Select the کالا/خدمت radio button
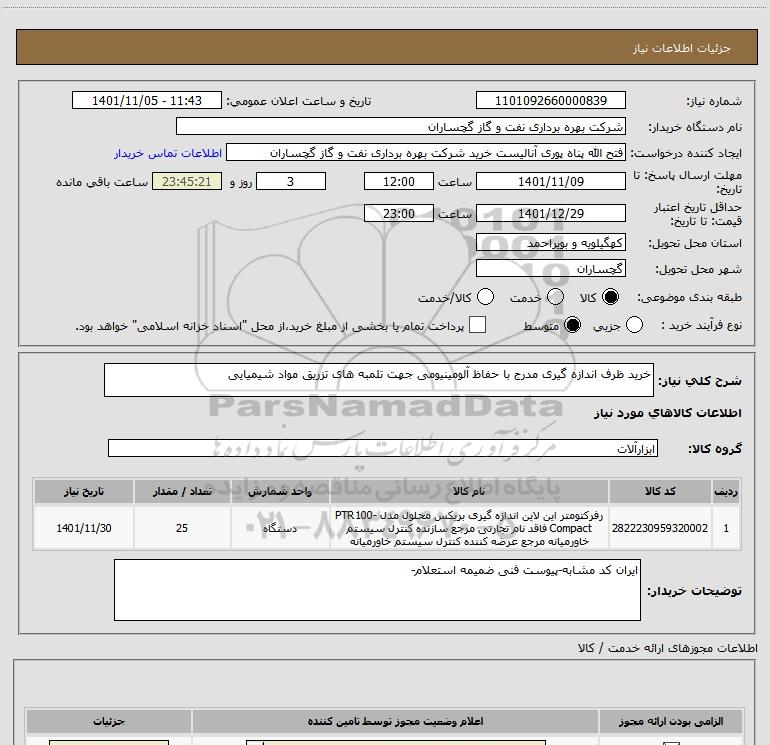This screenshot has width=770, height=745. [485, 297]
